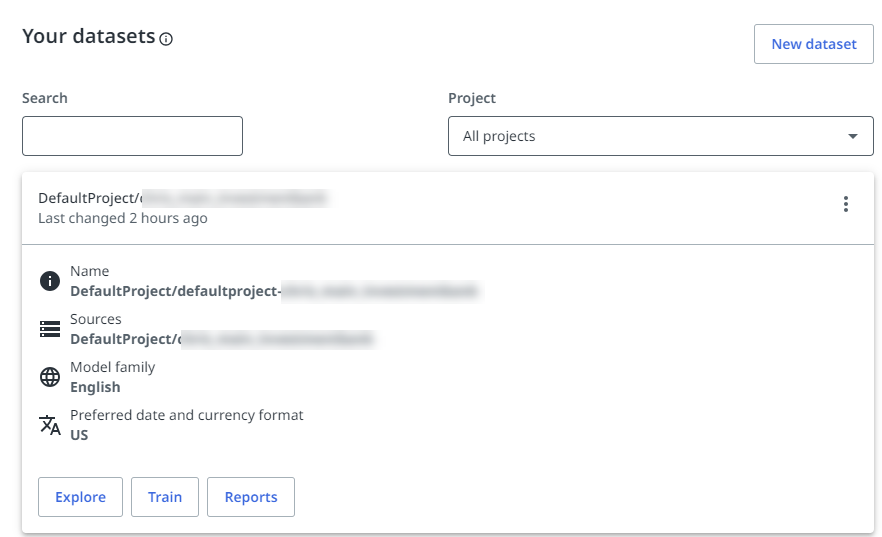The width and height of the screenshot is (882, 537).
Task: Click the US date format value
Action: [79, 435]
